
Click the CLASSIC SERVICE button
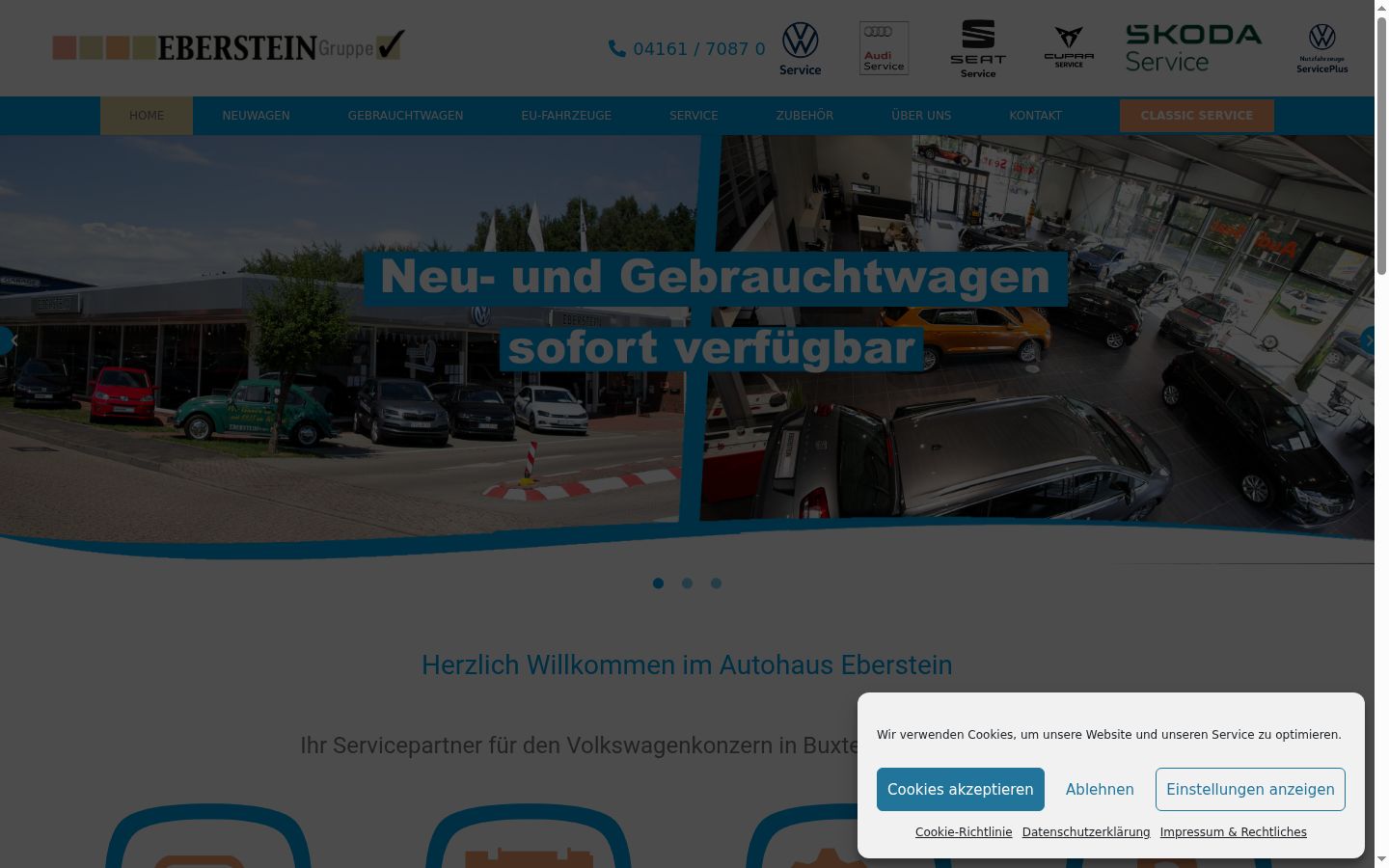[x=1197, y=116]
